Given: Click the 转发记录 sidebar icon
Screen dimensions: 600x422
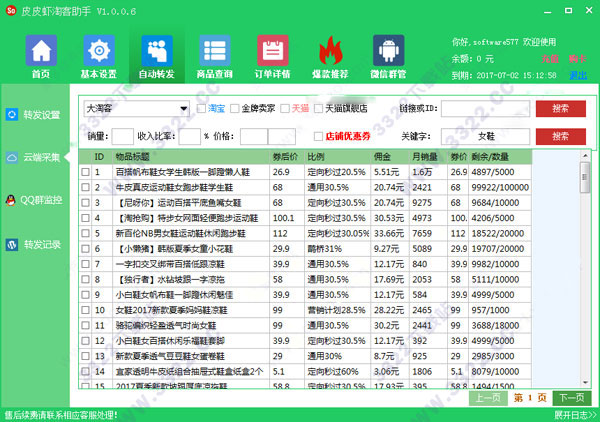Looking at the screenshot, I should [x=12, y=244].
